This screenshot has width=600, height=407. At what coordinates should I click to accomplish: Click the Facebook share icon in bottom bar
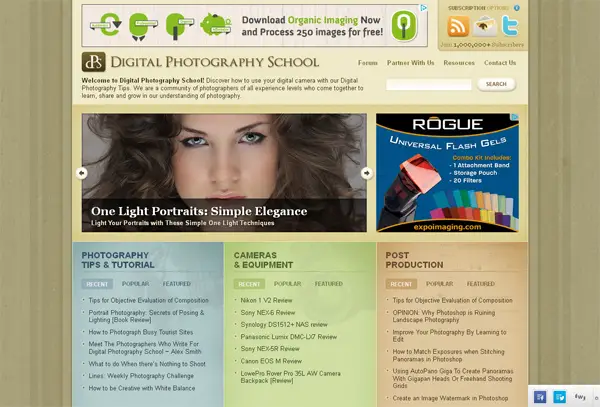[x=541, y=397]
